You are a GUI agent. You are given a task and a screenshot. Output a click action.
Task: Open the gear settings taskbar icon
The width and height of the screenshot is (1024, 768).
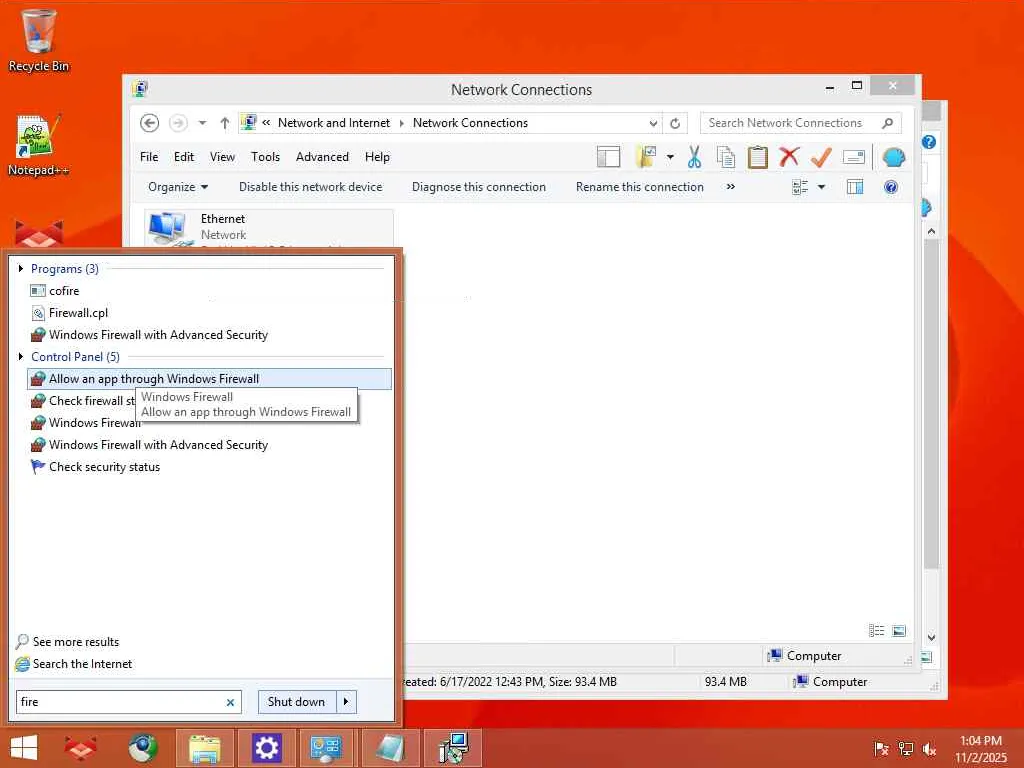coord(266,748)
